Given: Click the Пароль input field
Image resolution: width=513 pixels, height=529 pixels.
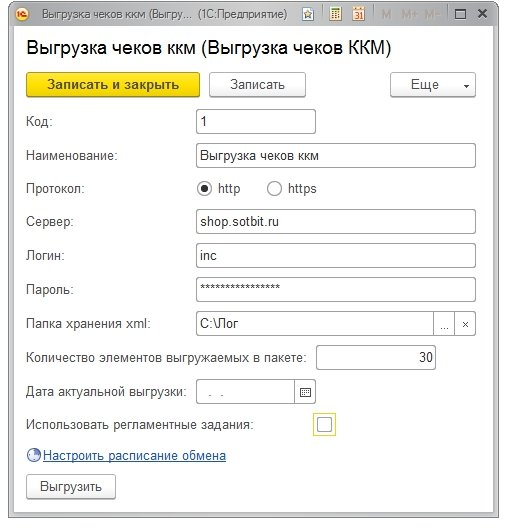Looking at the screenshot, I should pyautogui.click(x=336, y=289).
